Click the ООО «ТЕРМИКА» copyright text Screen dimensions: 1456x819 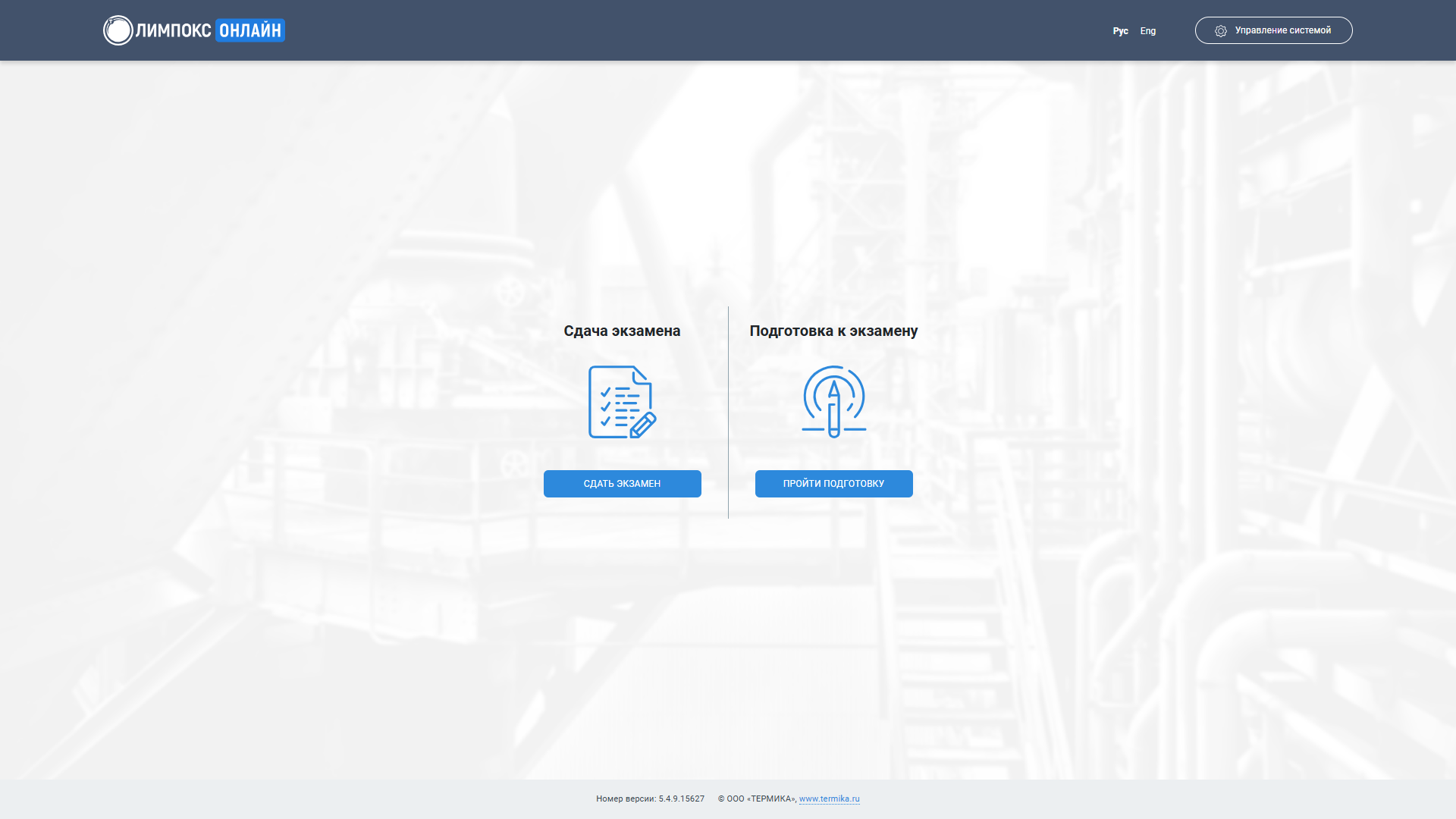[761, 799]
